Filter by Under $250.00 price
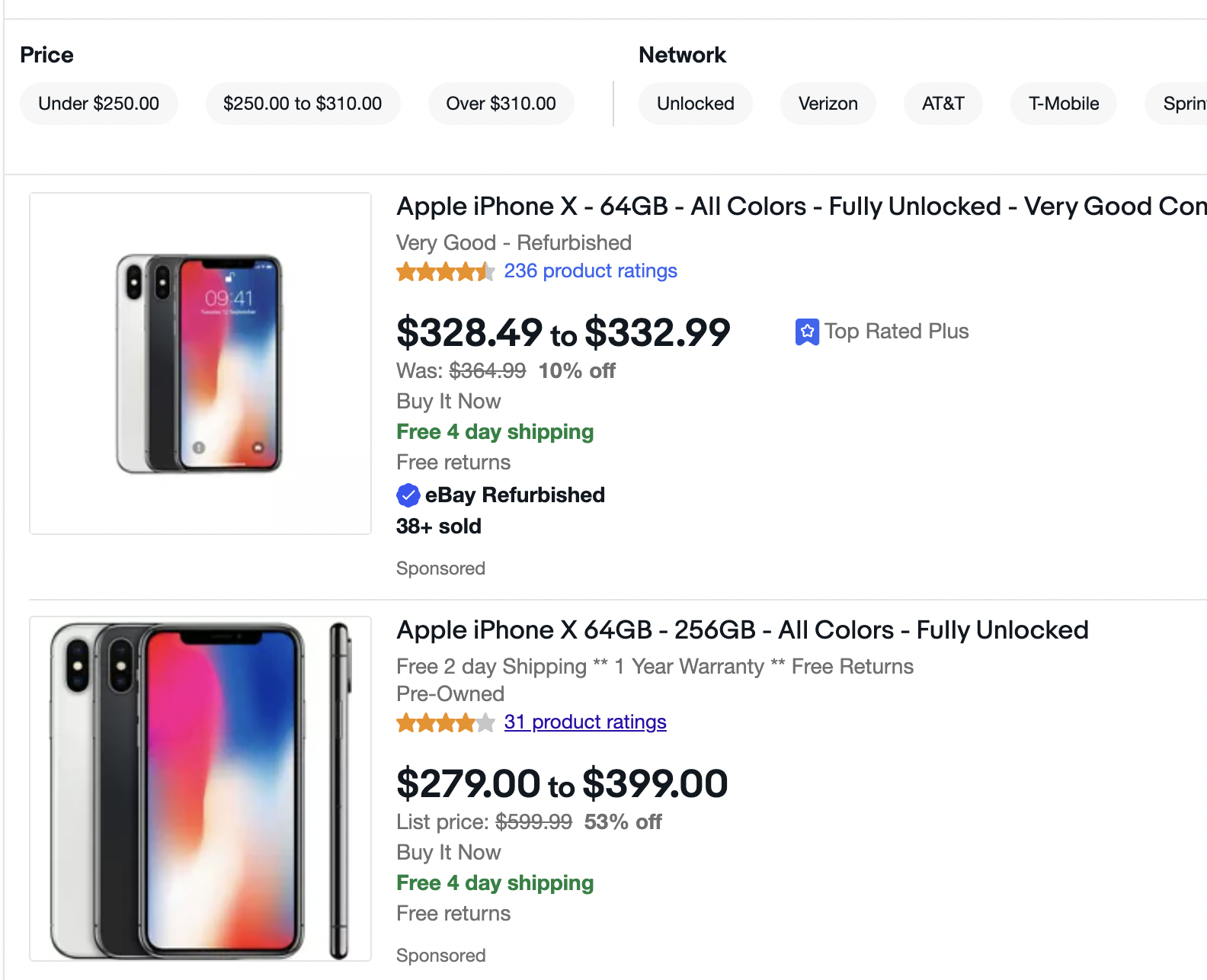Image resolution: width=1207 pixels, height=980 pixels. point(99,104)
